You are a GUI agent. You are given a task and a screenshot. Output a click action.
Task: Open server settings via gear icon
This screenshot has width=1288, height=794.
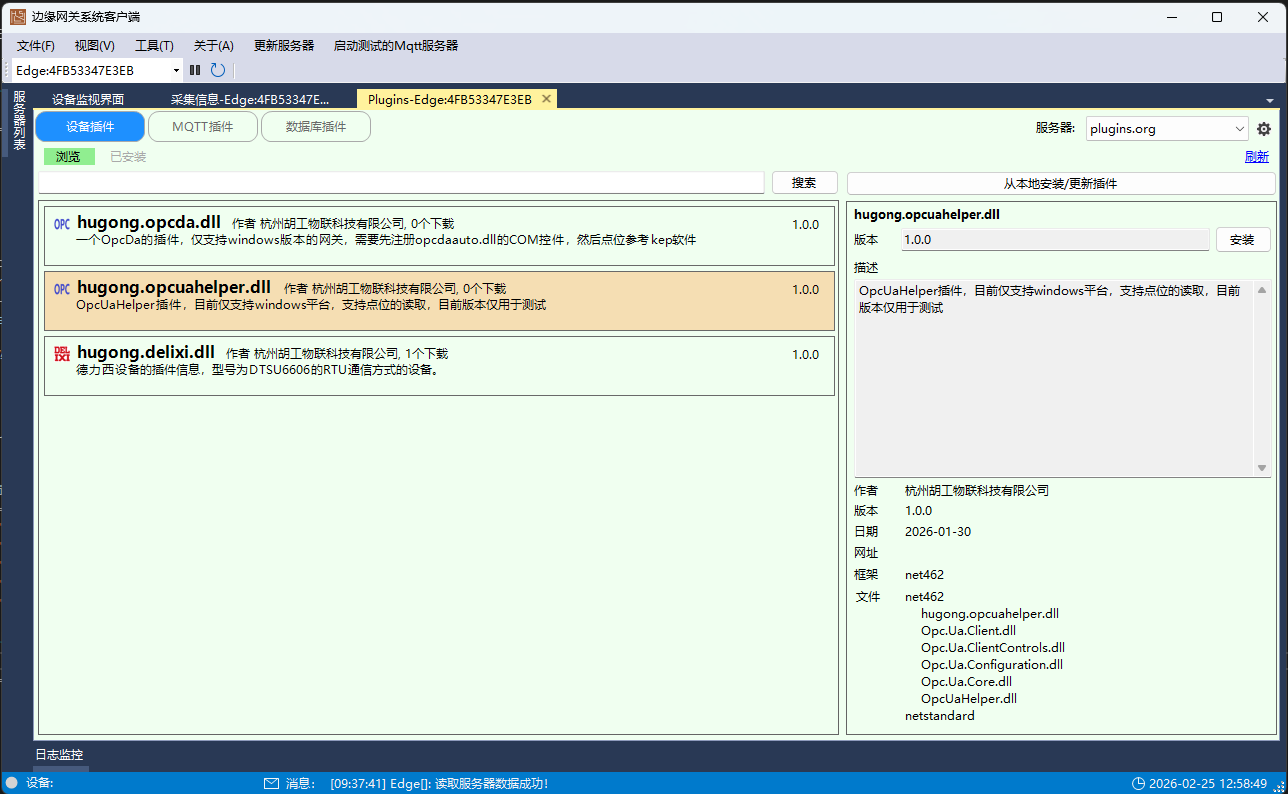pos(1264,129)
